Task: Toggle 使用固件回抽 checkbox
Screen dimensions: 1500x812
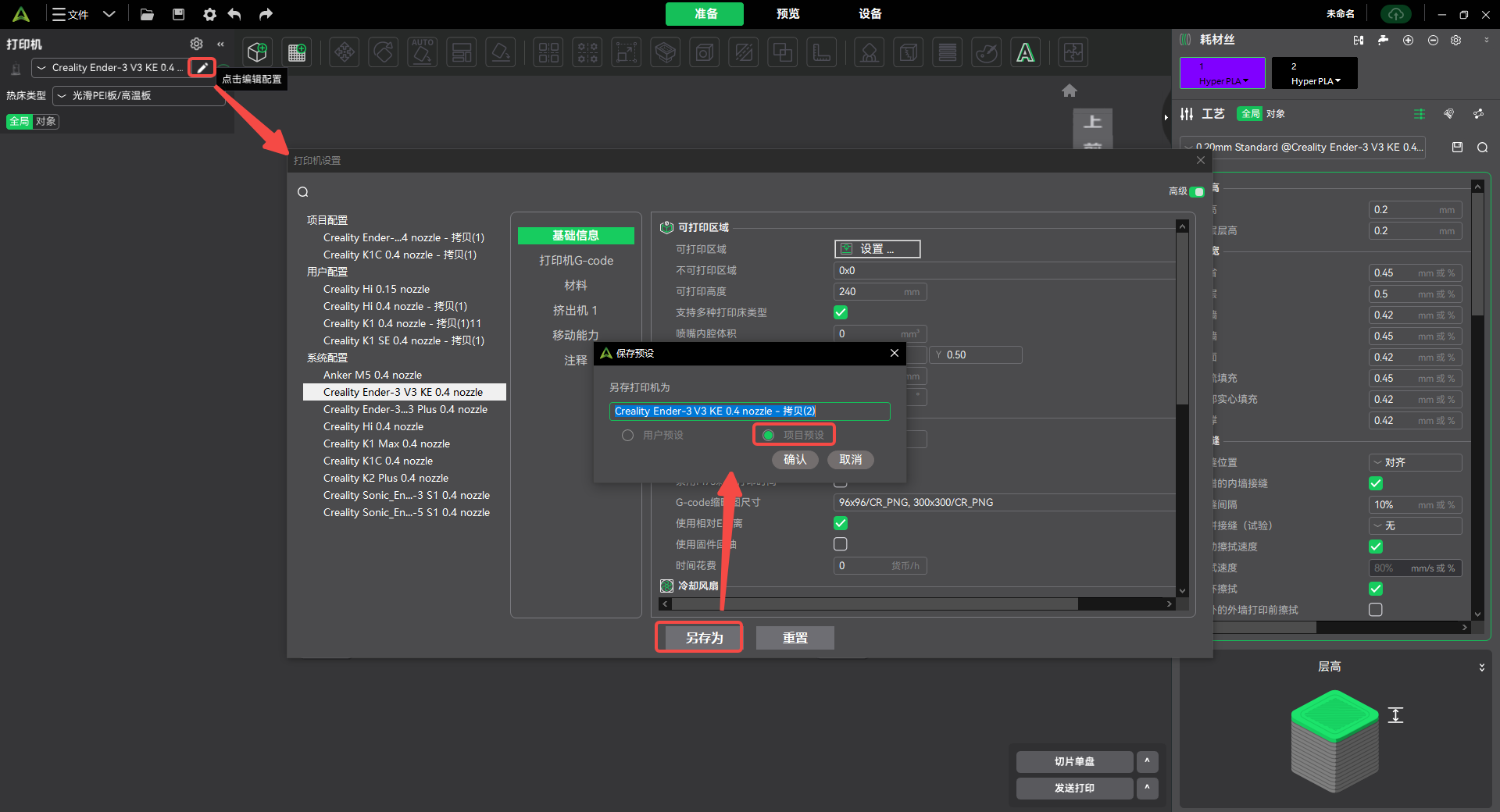Action: 841,544
